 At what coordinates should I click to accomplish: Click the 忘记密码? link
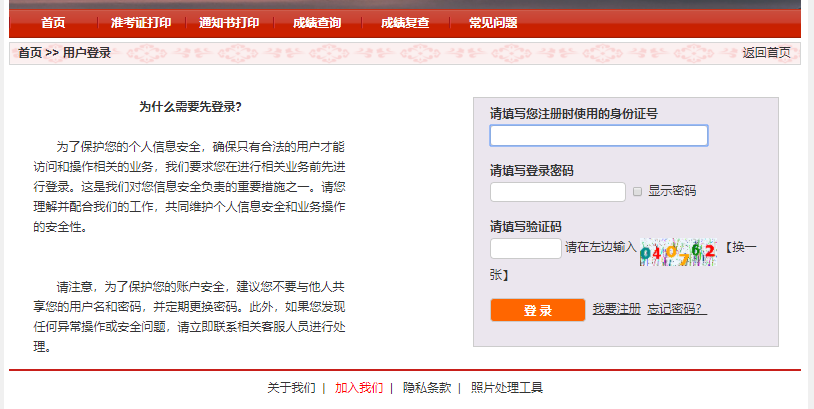(677, 309)
